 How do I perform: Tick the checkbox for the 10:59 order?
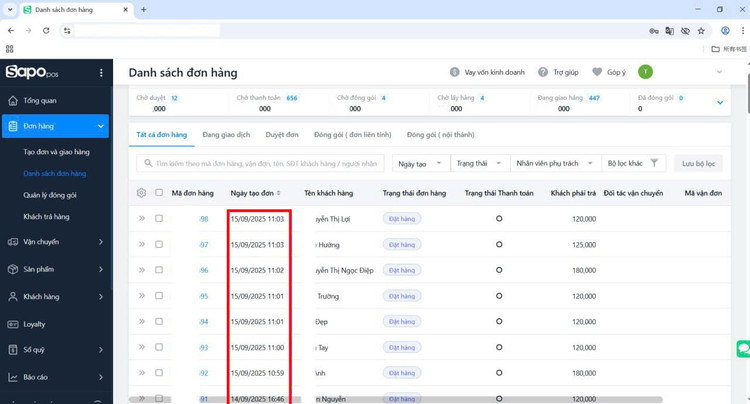[159, 373]
